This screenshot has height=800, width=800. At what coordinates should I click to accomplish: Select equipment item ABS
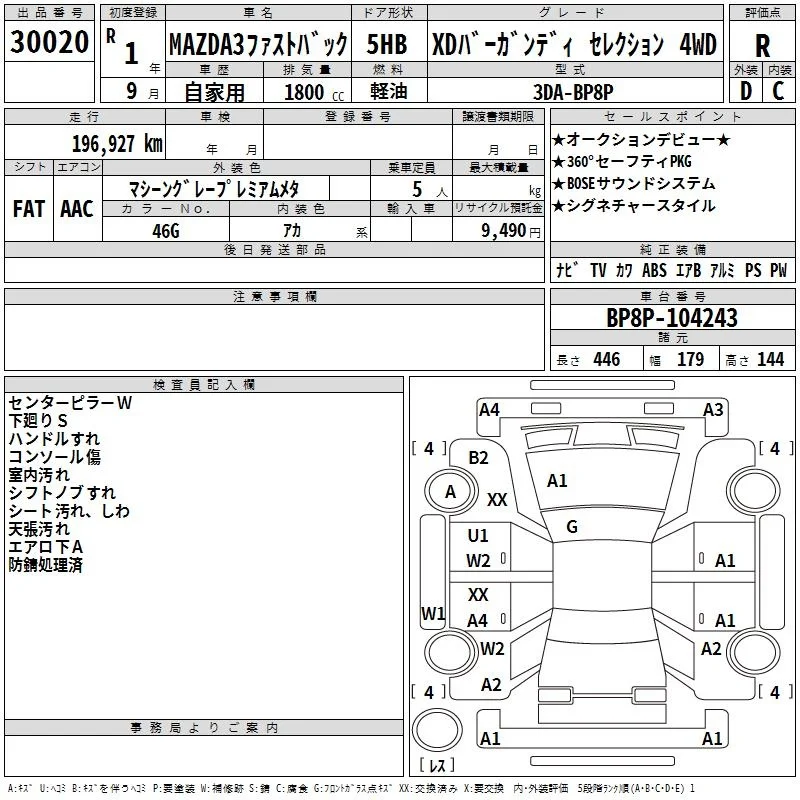(x=654, y=270)
